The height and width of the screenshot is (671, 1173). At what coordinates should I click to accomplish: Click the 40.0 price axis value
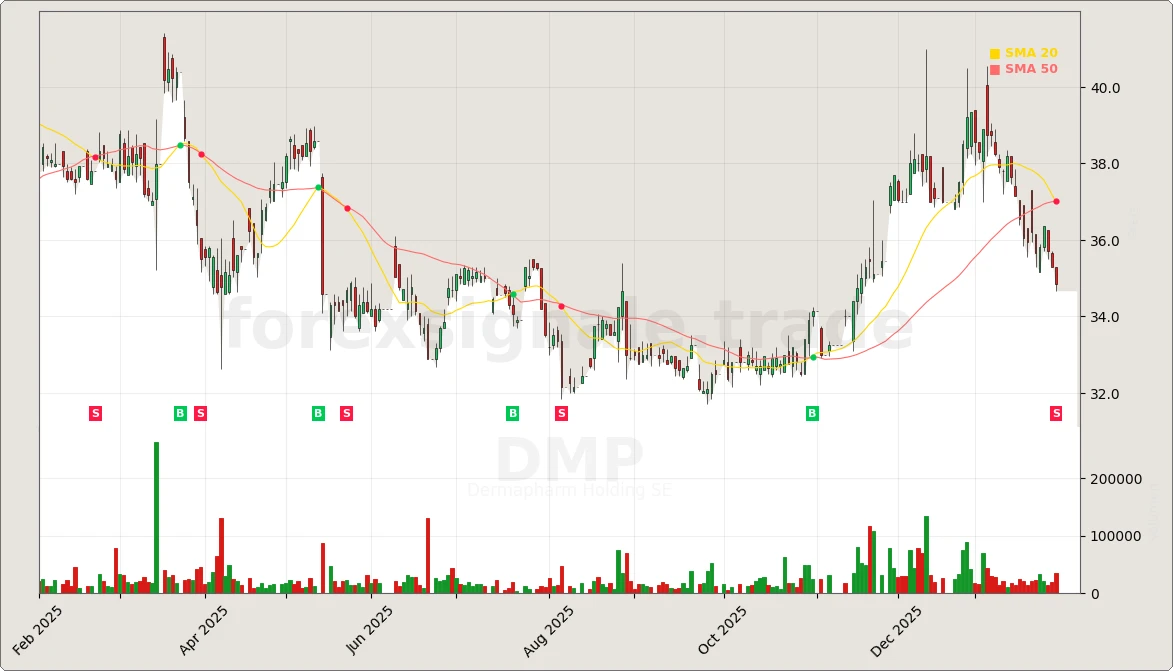[x=1108, y=87]
